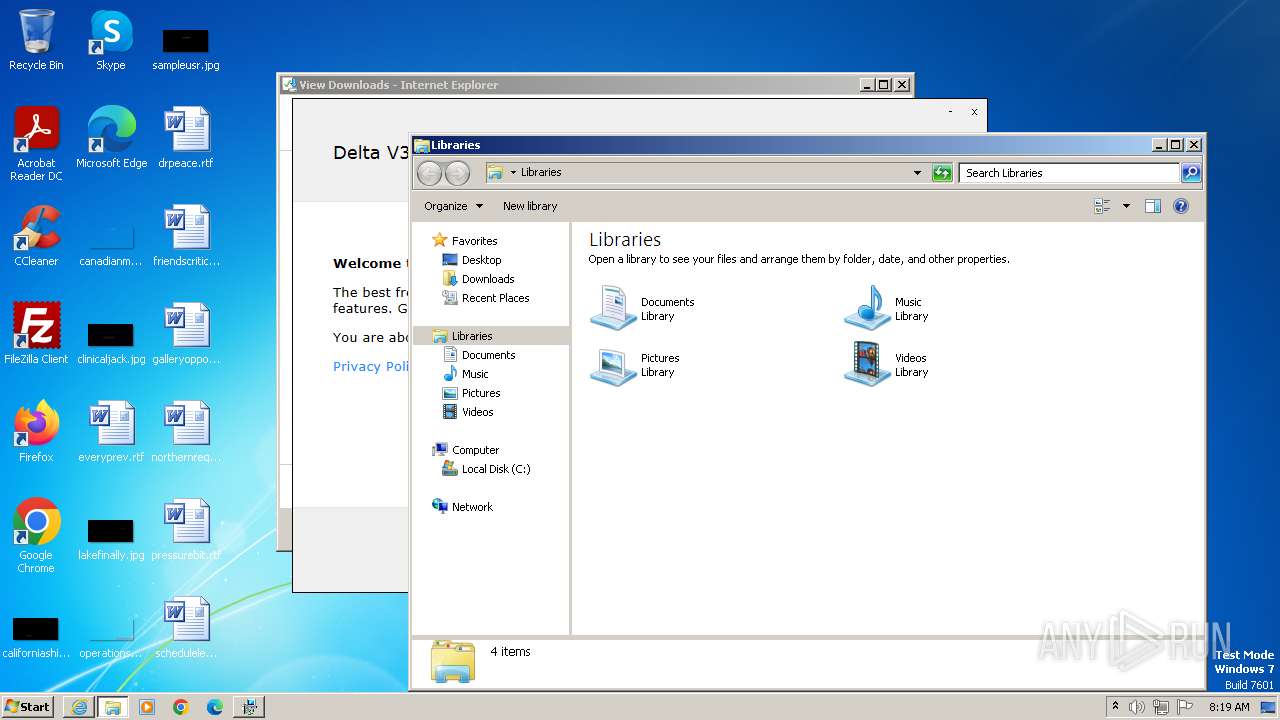Launch Microsoft Edge desktop shortcut
The width and height of the screenshot is (1280, 720).
111,138
